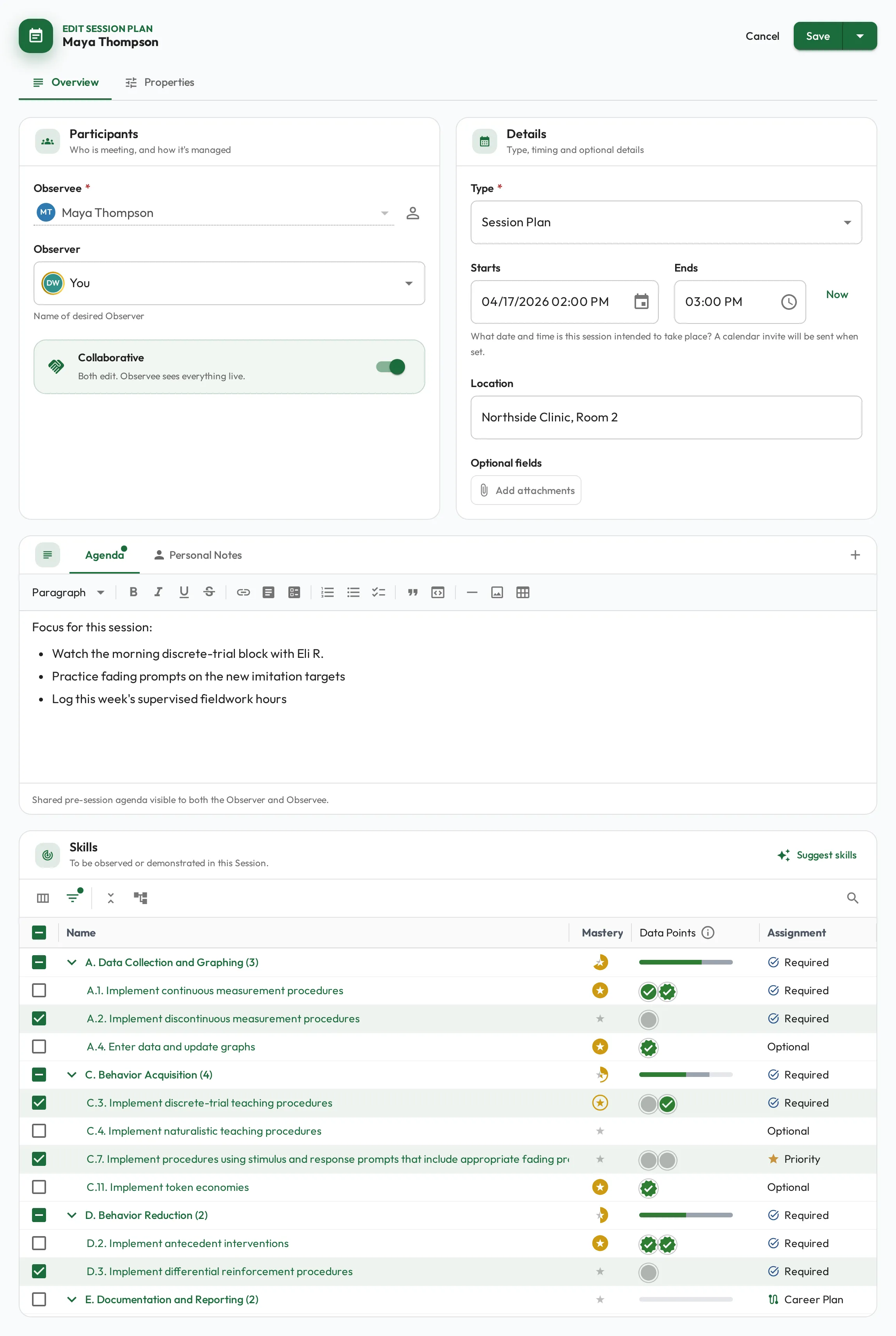The image size is (896, 1336).
Task: Check E. Documentation and Reporting group
Action: pos(39,1299)
